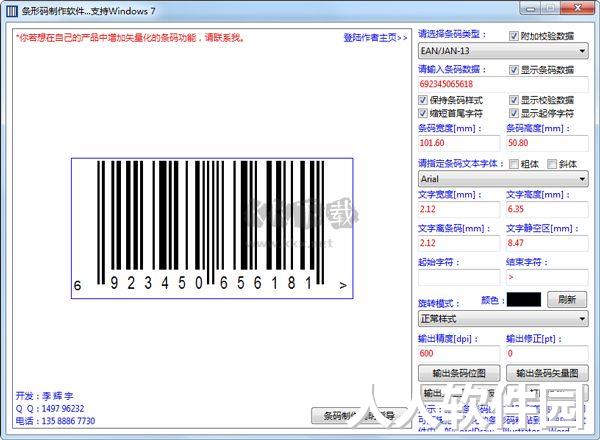
Task: Click the text height field 6.35
Action: 547,209
